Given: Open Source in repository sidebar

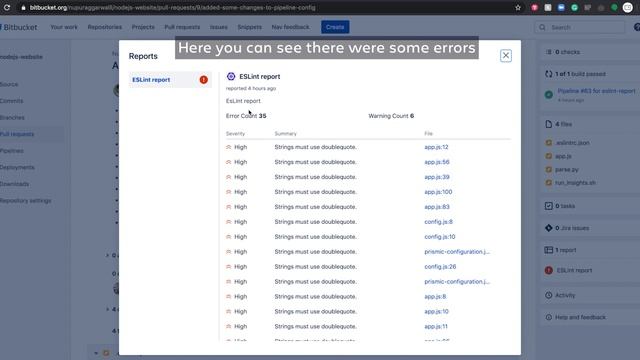Looking at the screenshot, I should (x=9, y=84).
